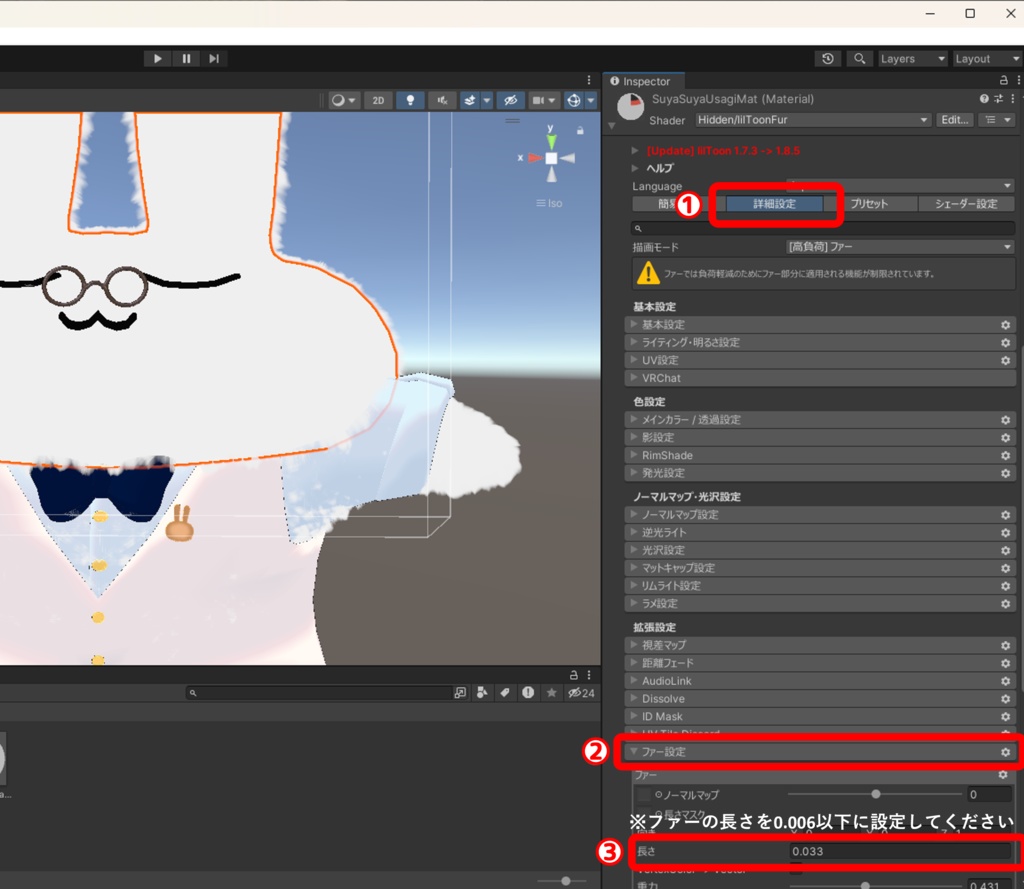Open gear menu for Dissolve row
Viewport: 1024px width, 889px height.
[1006, 699]
